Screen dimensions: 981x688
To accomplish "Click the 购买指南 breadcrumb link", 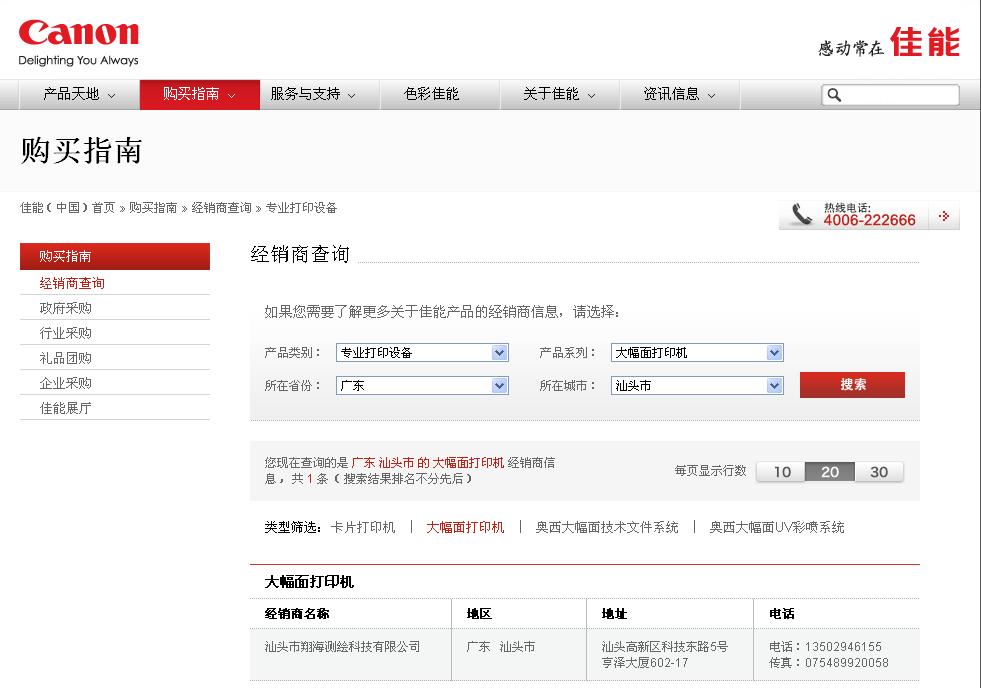I will (x=153, y=208).
